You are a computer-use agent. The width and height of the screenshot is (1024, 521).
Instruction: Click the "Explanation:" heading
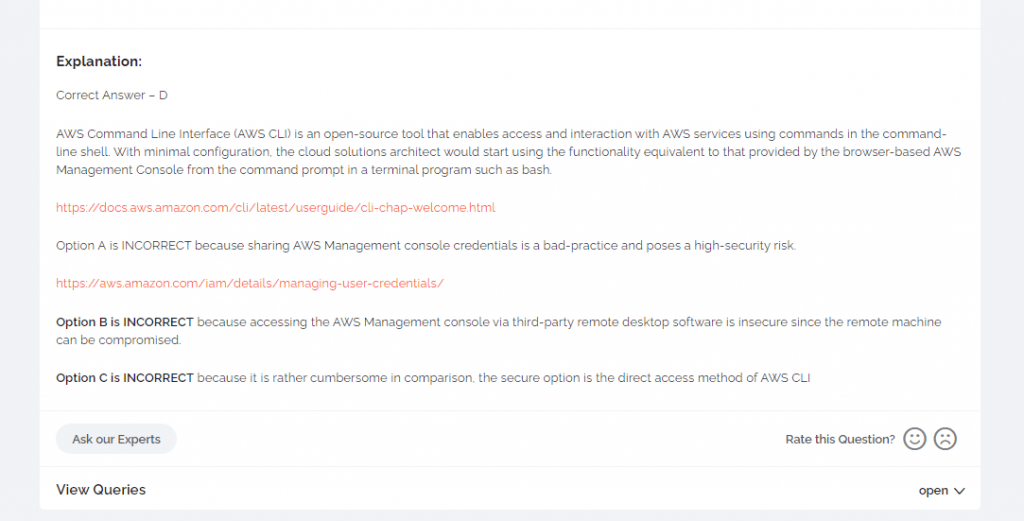point(99,61)
